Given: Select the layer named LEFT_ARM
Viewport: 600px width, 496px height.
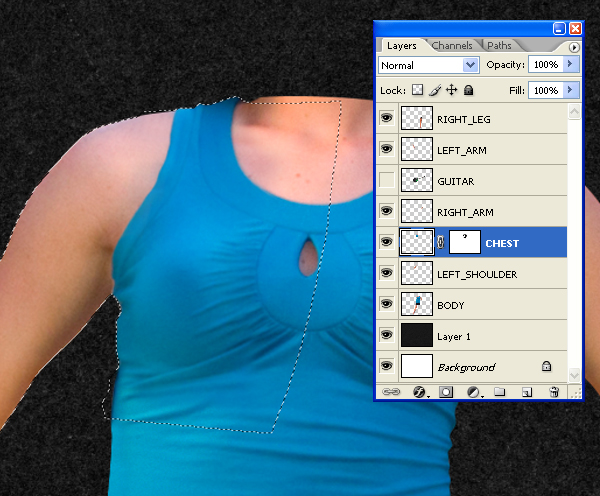Looking at the screenshot, I should click(x=461, y=150).
